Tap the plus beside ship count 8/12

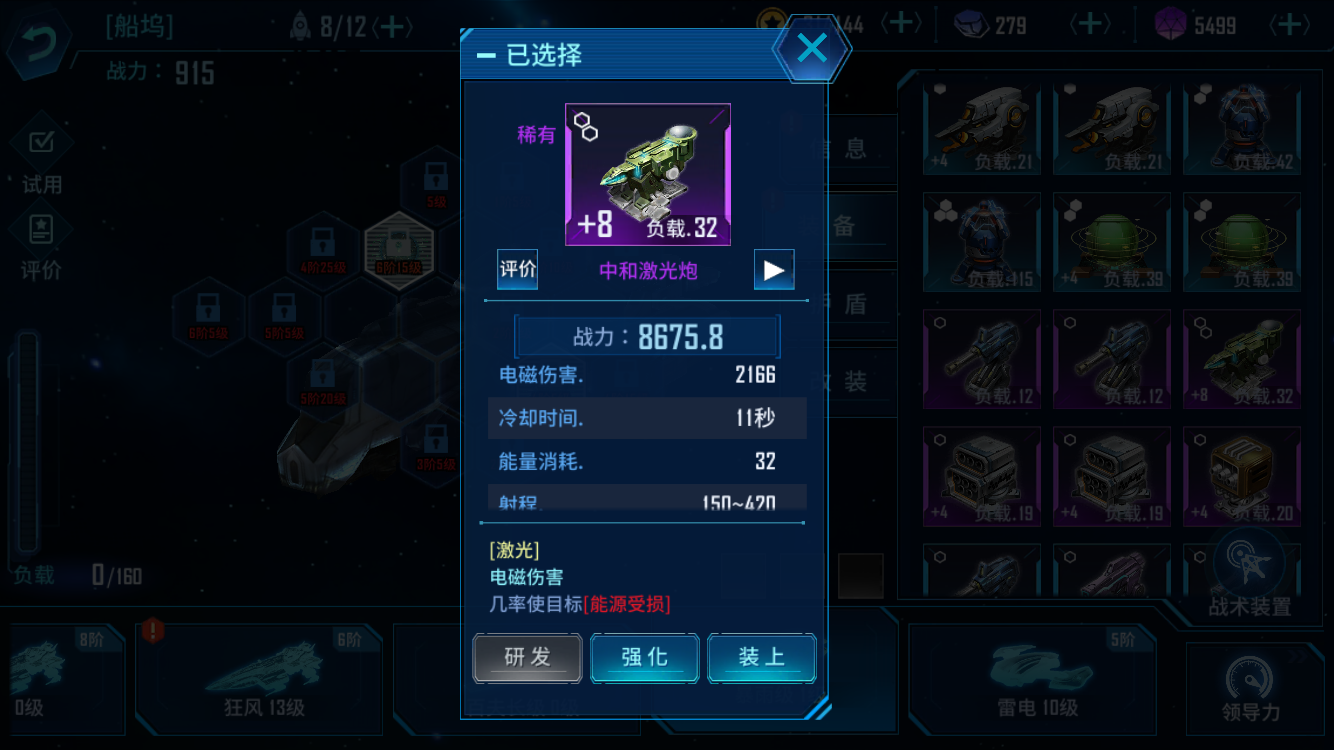point(392,26)
